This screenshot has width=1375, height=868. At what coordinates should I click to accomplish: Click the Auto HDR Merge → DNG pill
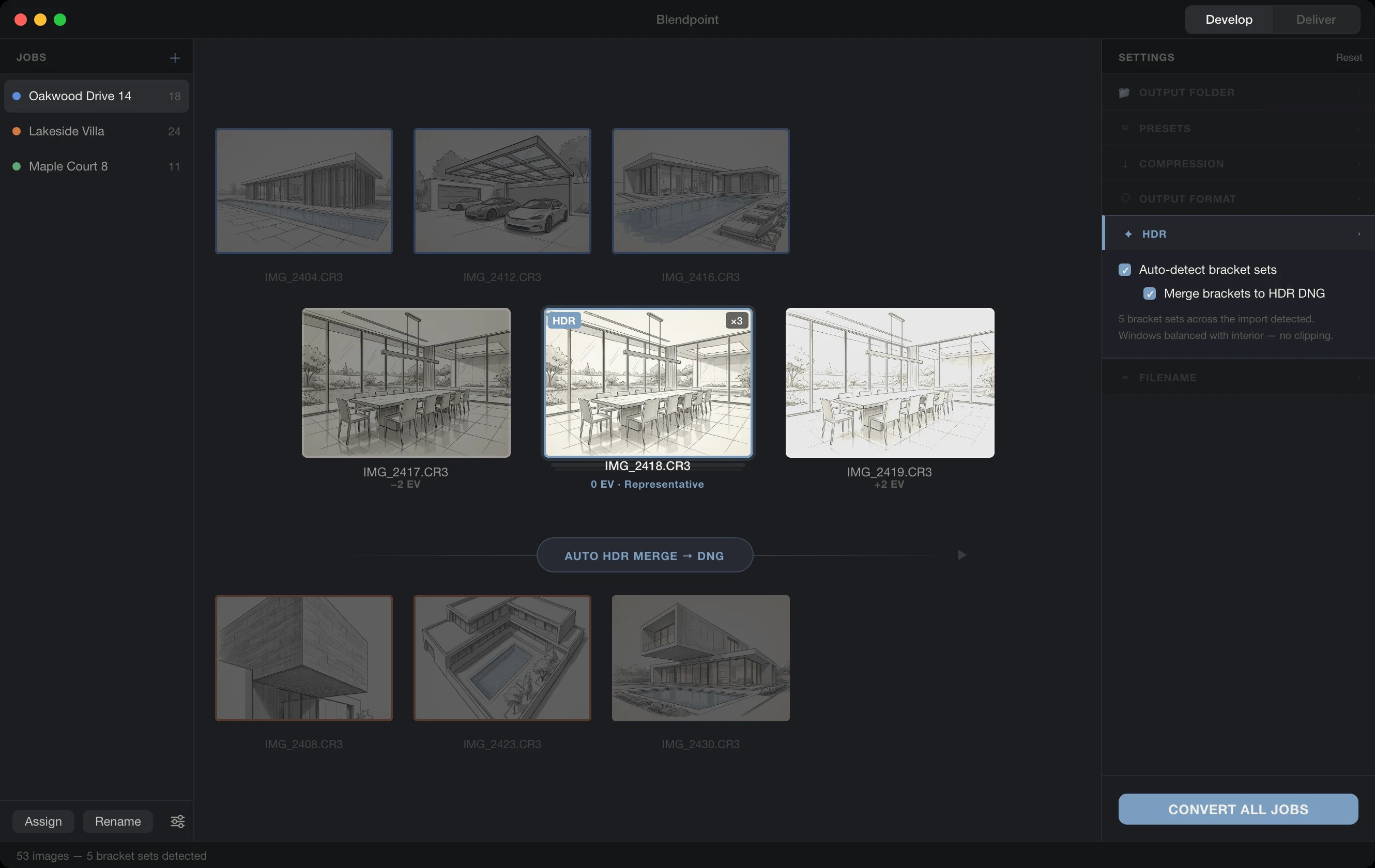click(x=645, y=555)
